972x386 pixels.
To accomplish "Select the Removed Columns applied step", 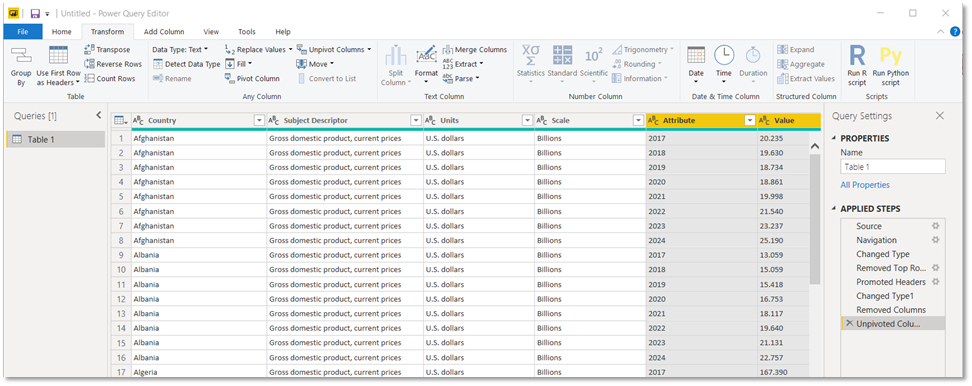I will tap(891, 310).
